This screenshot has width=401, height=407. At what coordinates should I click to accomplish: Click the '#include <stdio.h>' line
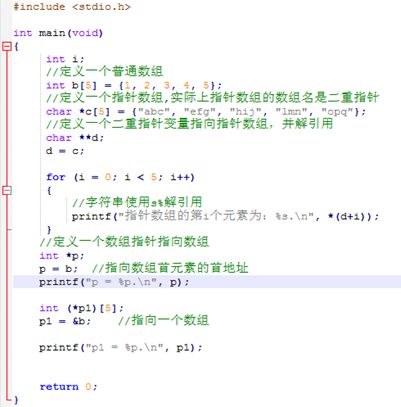click(72, 7)
